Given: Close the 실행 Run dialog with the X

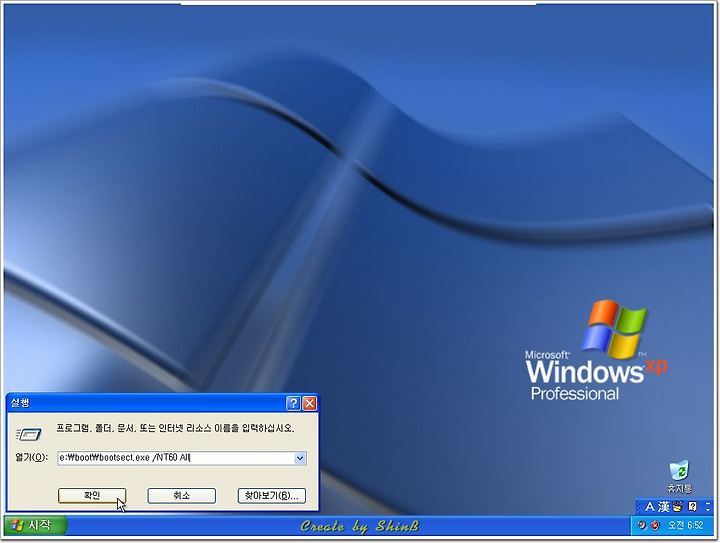Looking at the screenshot, I should (310, 403).
